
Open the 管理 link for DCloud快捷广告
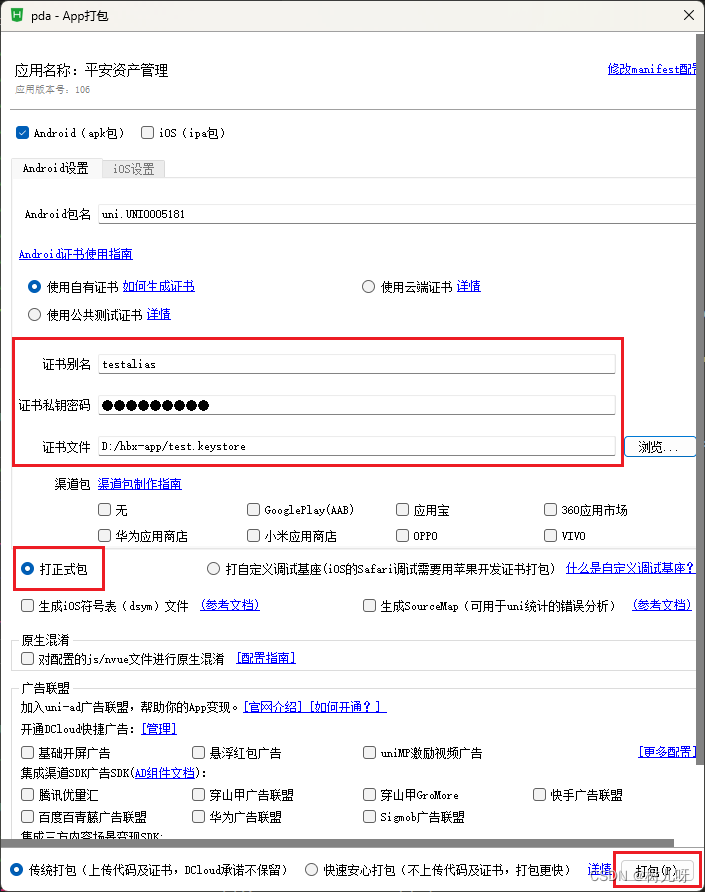pyautogui.click(x=159, y=729)
